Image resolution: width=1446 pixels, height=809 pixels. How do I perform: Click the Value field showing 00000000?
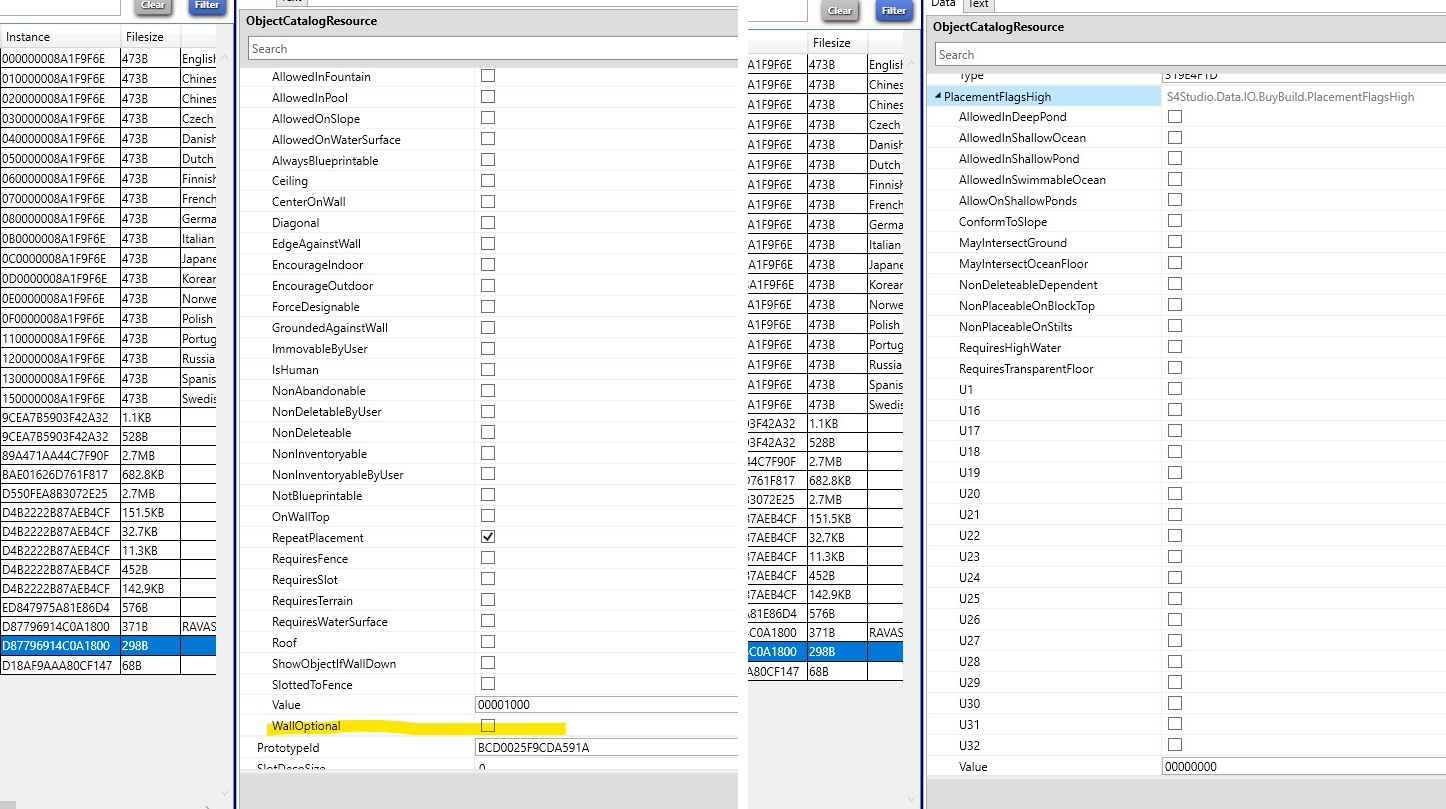point(1300,766)
